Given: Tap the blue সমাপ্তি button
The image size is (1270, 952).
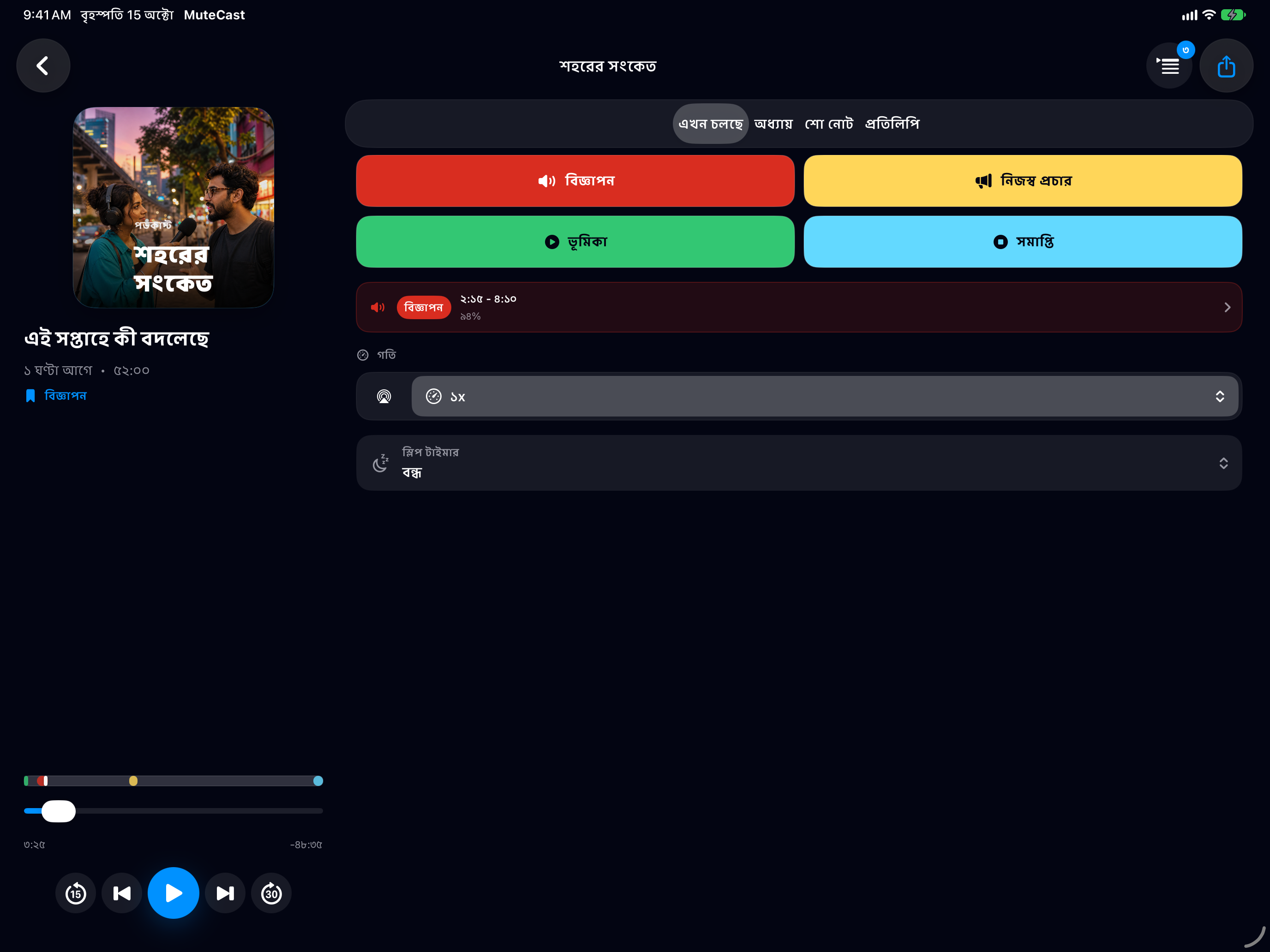Looking at the screenshot, I should (1023, 242).
